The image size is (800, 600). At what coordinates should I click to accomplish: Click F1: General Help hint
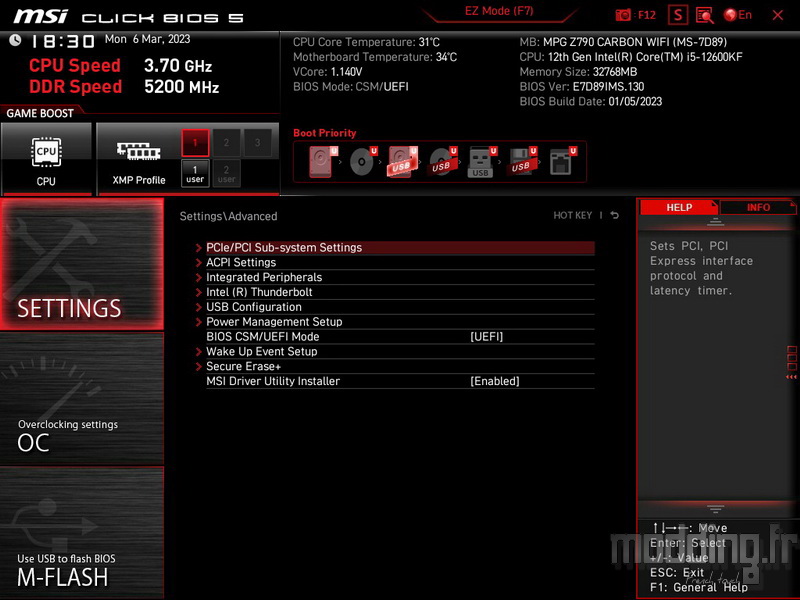coord(698,587)
